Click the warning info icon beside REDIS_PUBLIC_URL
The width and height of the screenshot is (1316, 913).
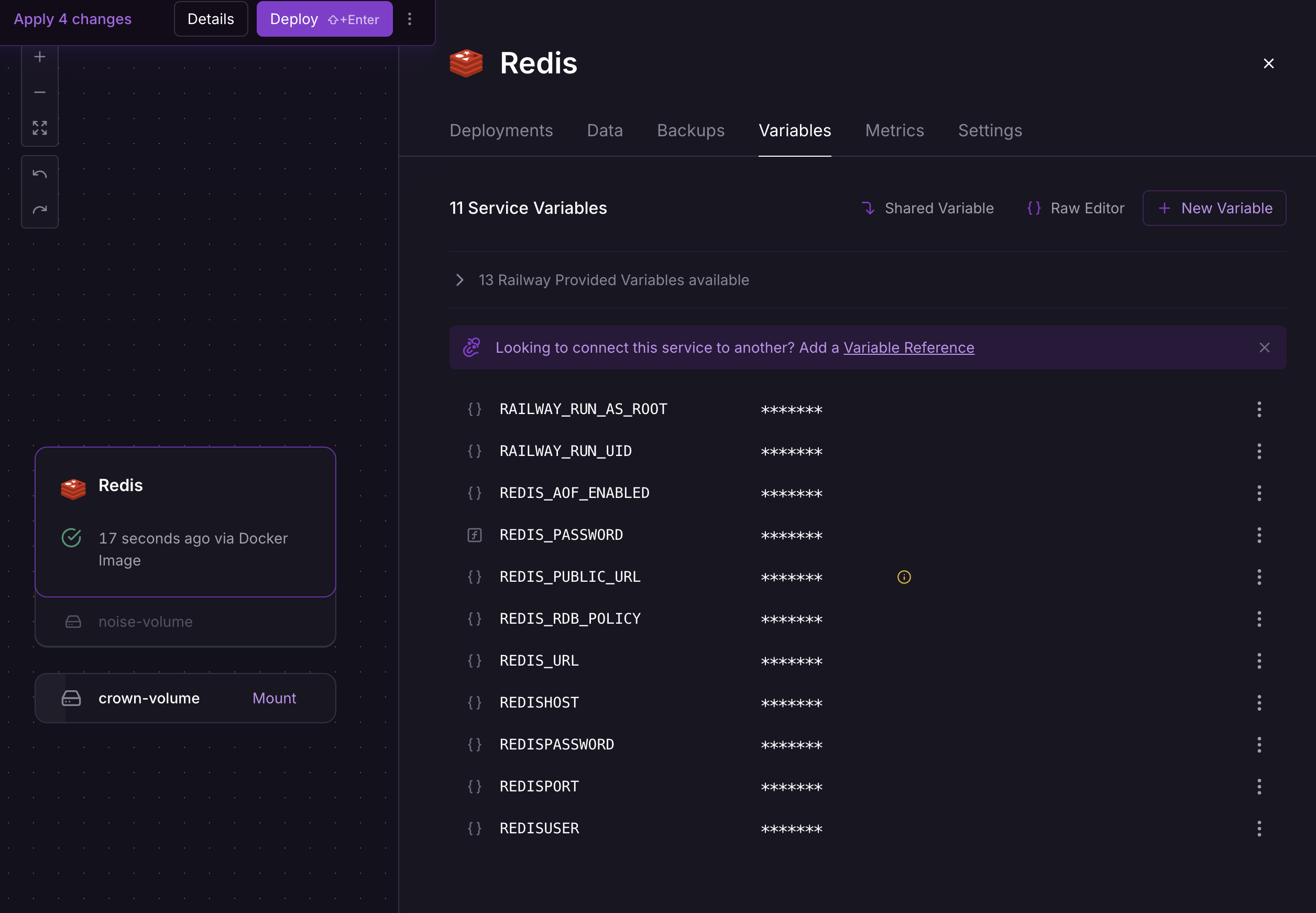click(x=904, y=577)
